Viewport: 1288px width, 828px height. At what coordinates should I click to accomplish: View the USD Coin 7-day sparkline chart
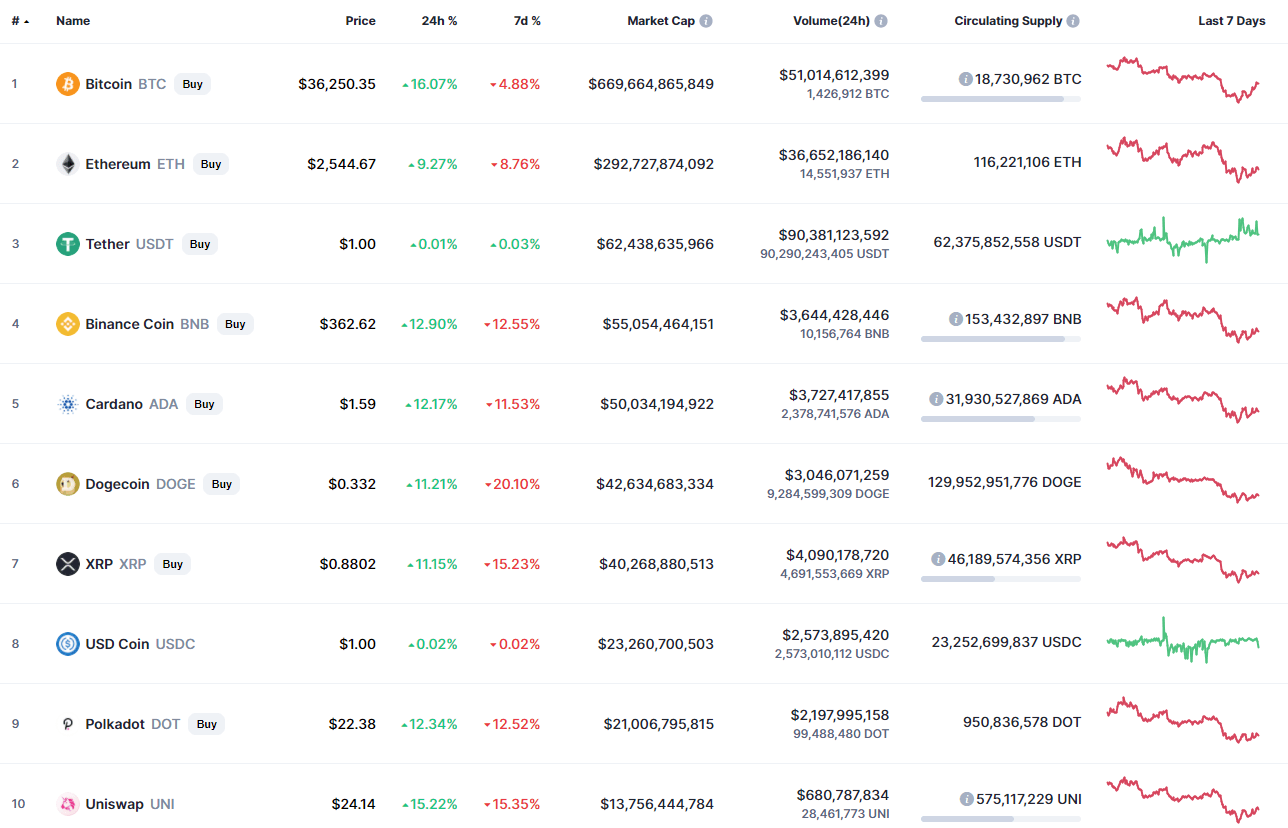coord(1183,641)
